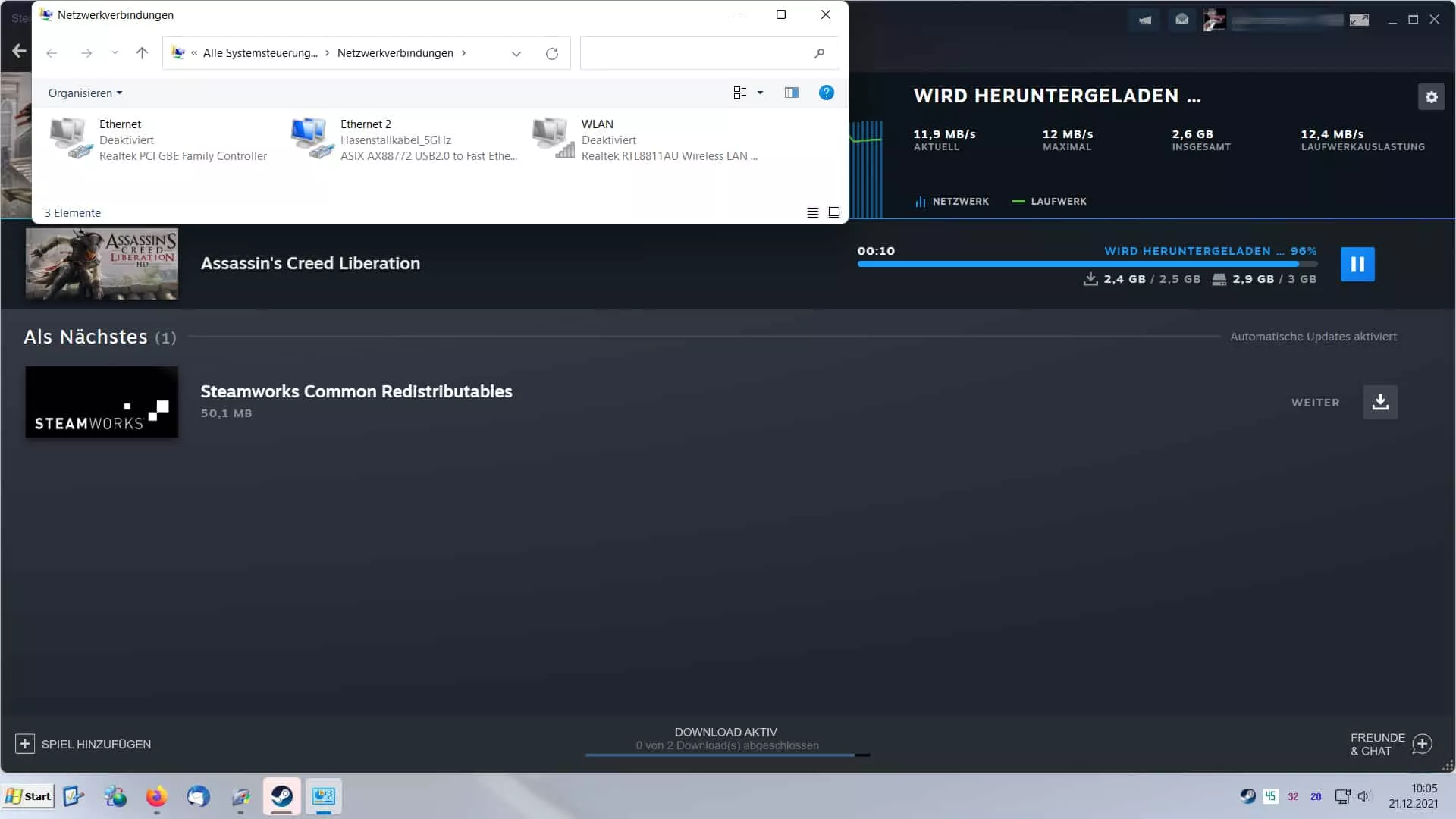Switch to details view at bottom right
Viewport: 1456px width, 819px height.
pos(813,213)
